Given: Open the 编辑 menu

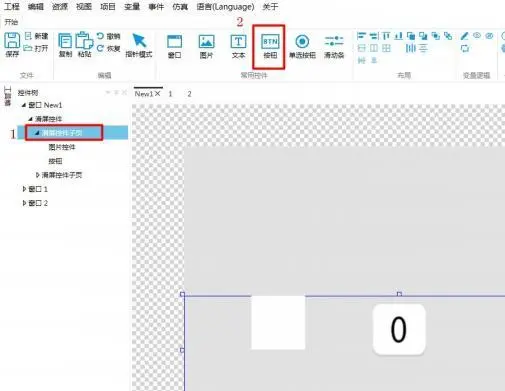Looking at the screenshot, I should (36, 6).
